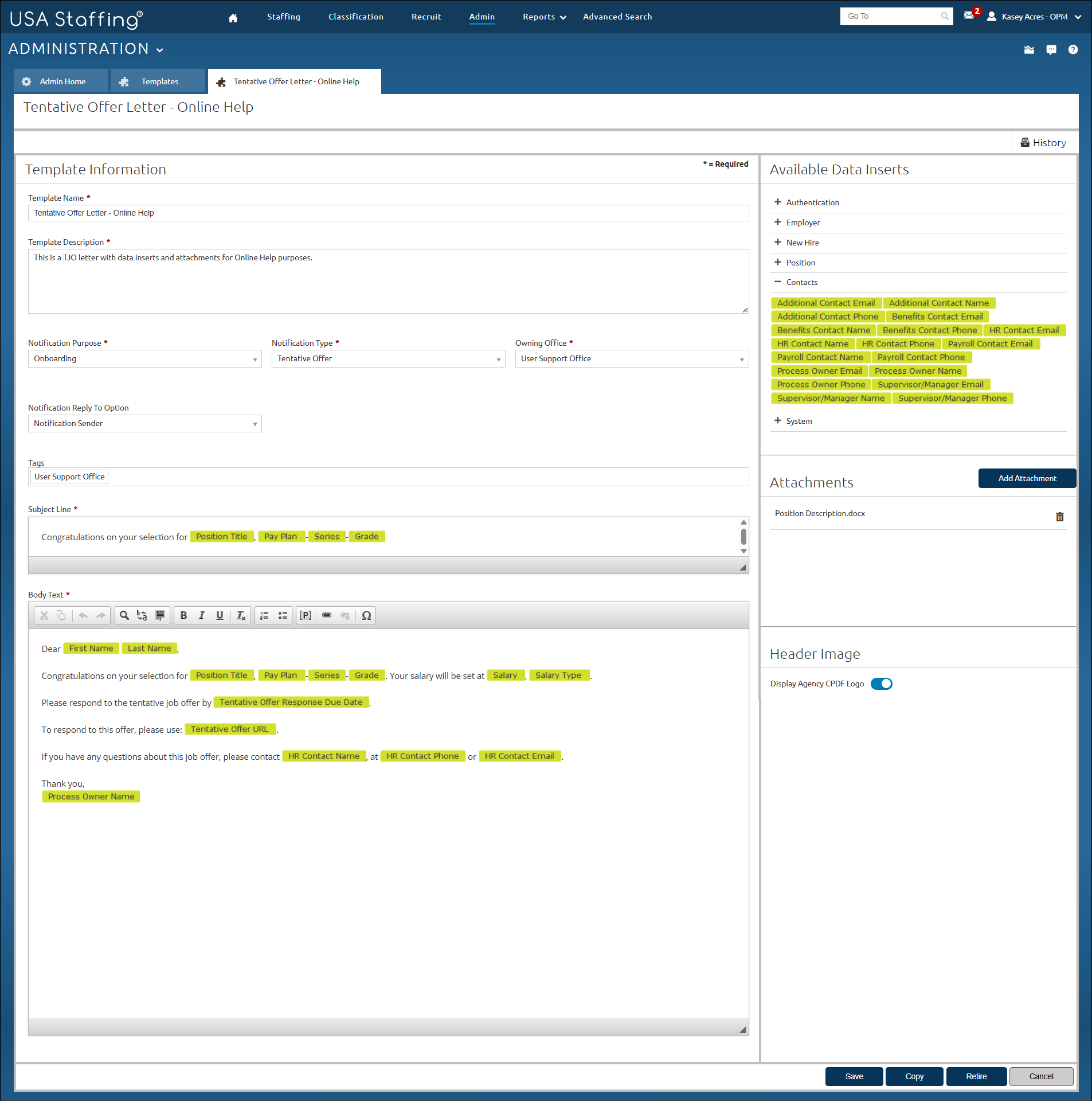Click the Retire button
Viewport: 1092px width, 1101px height.
(x=976, y=1076)
